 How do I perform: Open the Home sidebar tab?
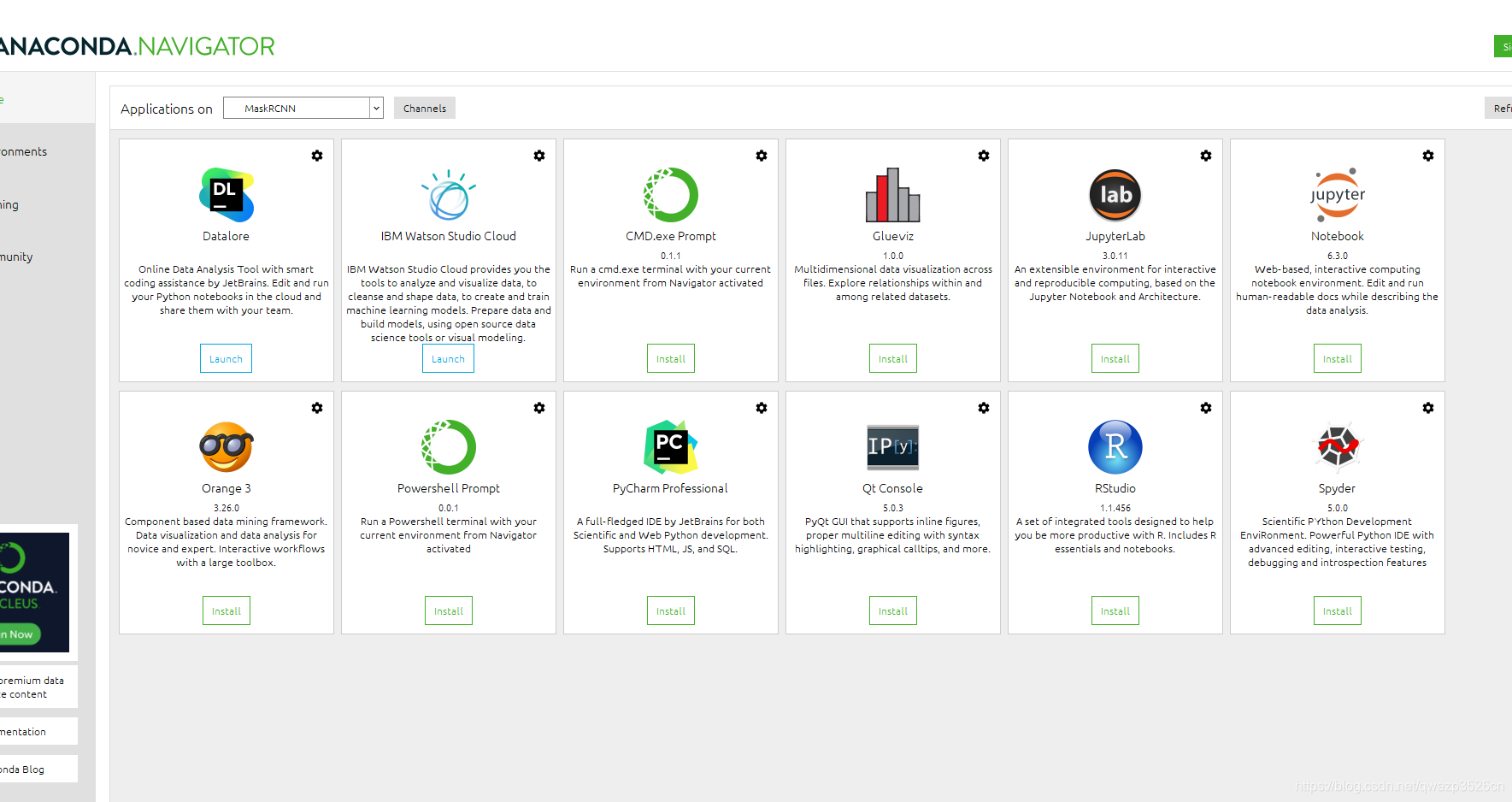(x=47, y=98)
